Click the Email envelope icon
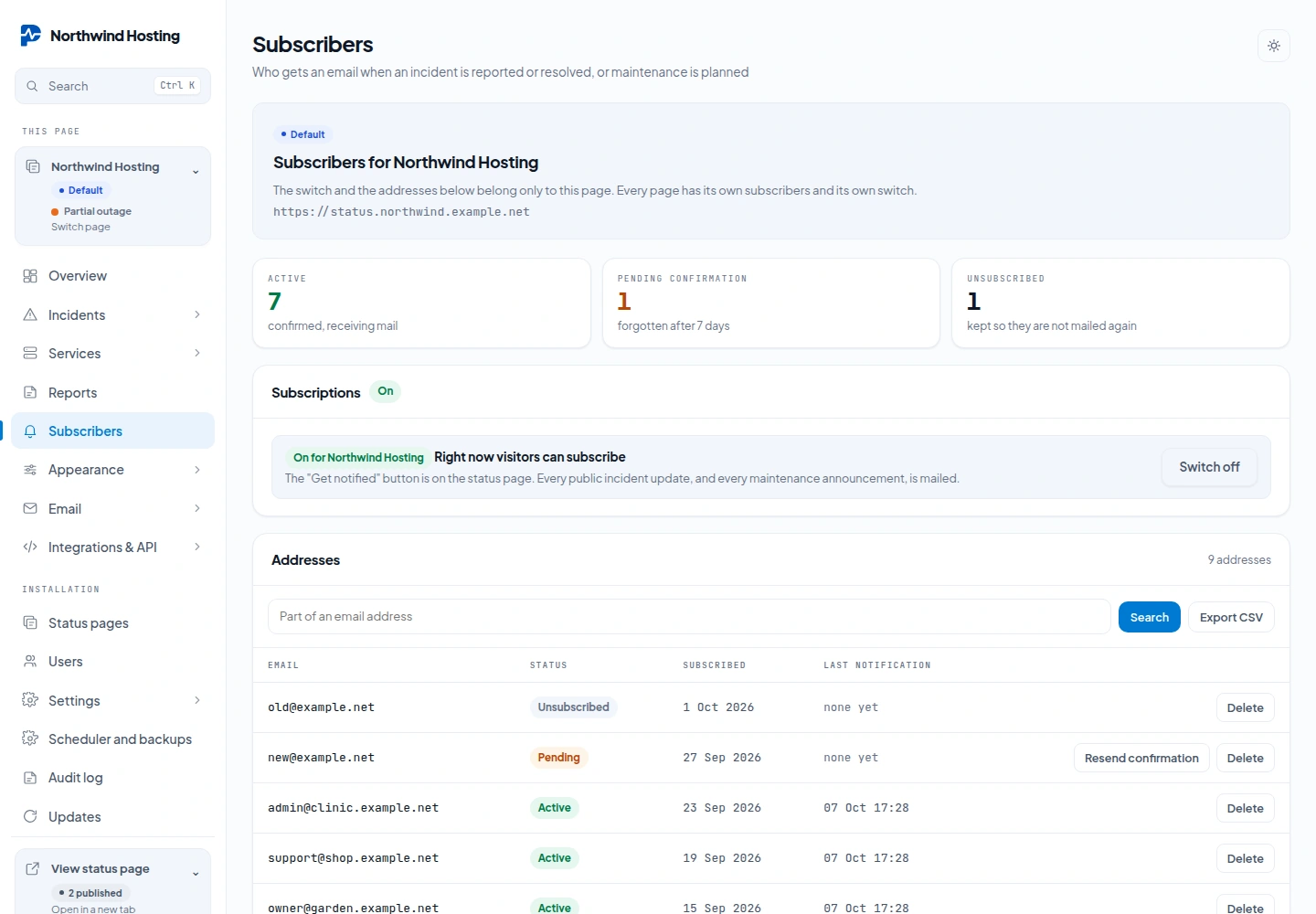Screen dimensions: 1316x914 [30, 508]
